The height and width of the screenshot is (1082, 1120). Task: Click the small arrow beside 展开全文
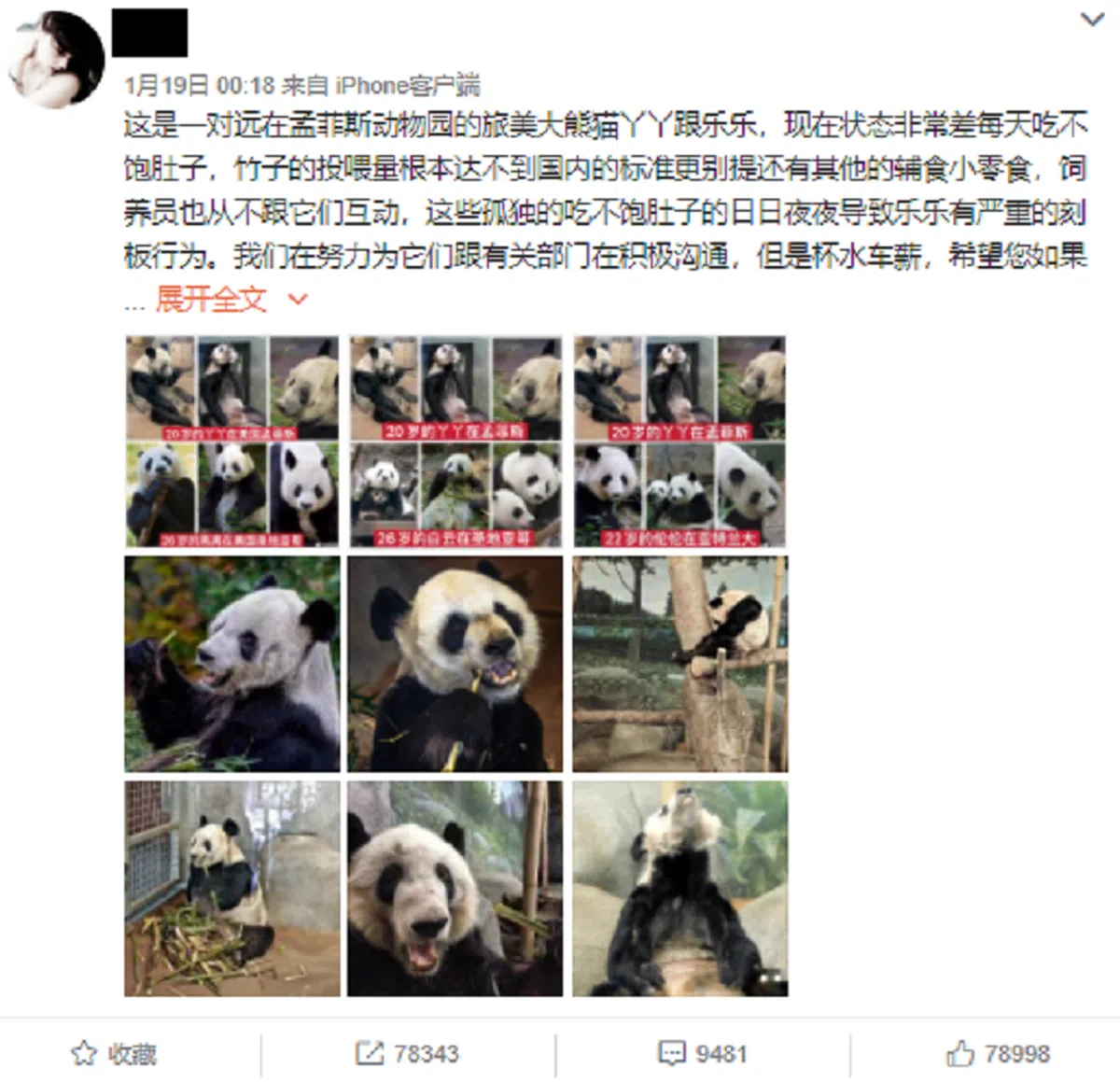click(x=298, y=300)
